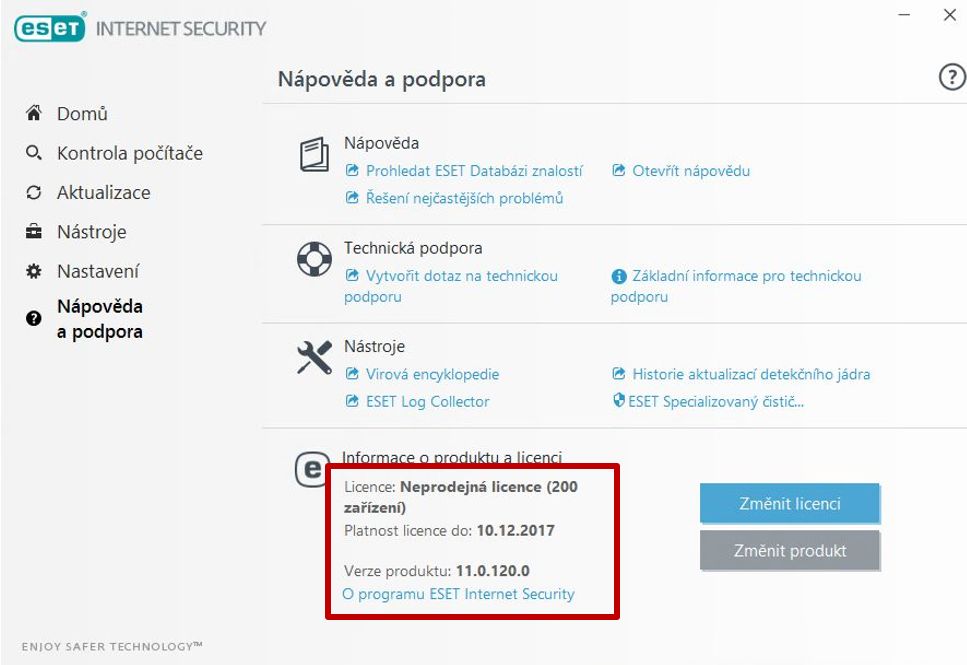Click the ESET logo in the header
This screenshot has width=967, height=665.
point(49,28)
